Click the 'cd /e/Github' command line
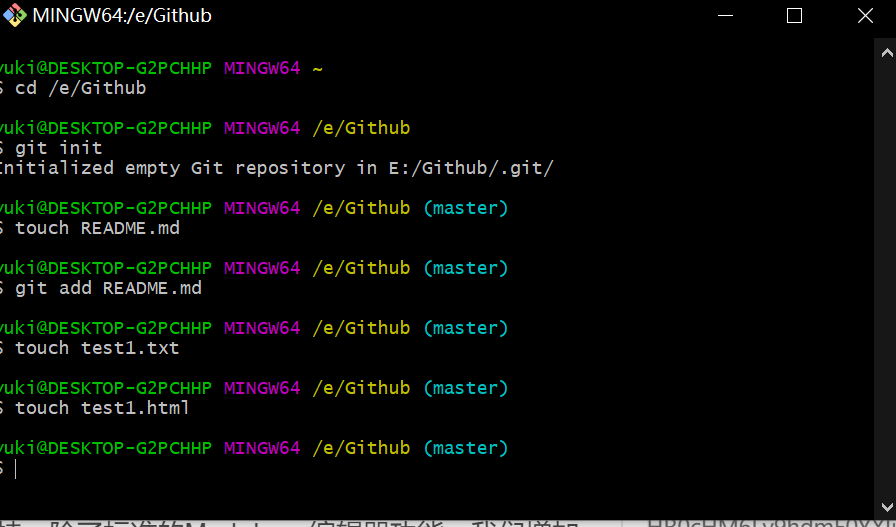 tap(74, 88)
